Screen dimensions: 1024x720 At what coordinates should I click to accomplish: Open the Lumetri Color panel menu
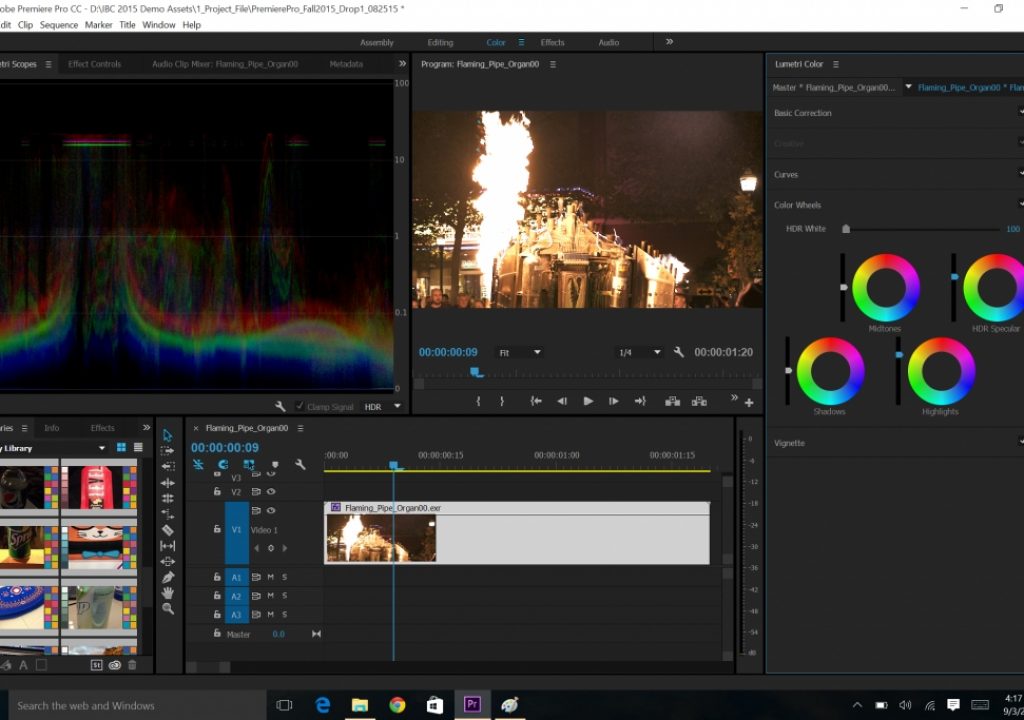click(835, 64)
